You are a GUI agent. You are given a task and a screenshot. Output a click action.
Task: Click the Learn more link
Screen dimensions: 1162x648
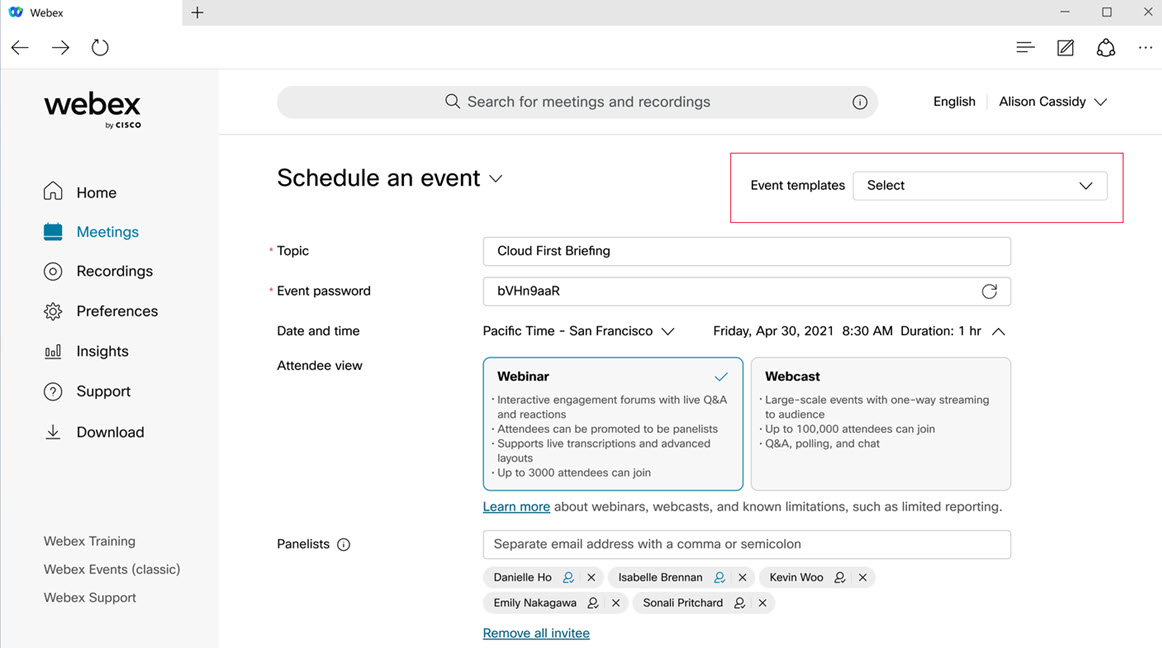[516, 507]
